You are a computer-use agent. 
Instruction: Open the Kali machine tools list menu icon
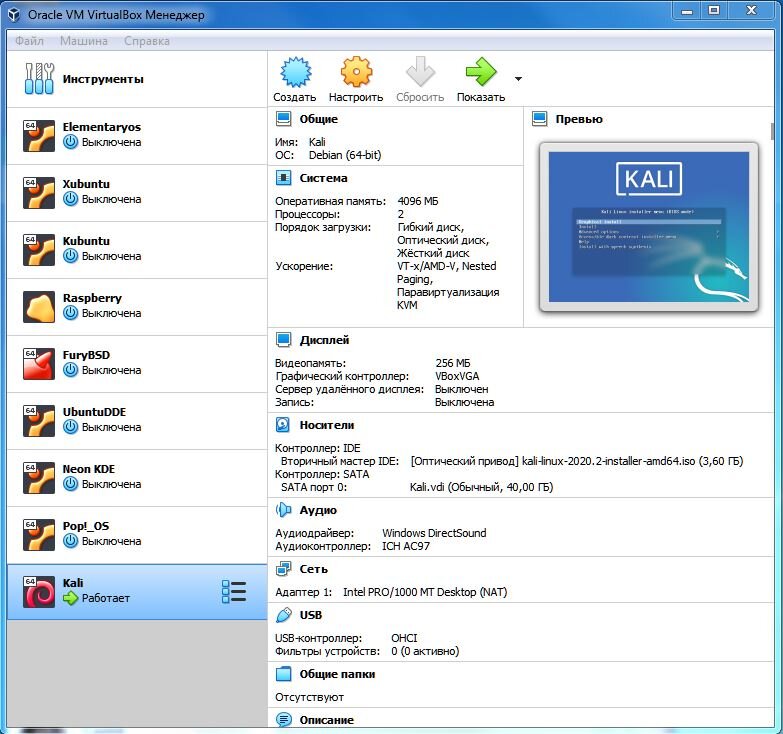point(234,592)
